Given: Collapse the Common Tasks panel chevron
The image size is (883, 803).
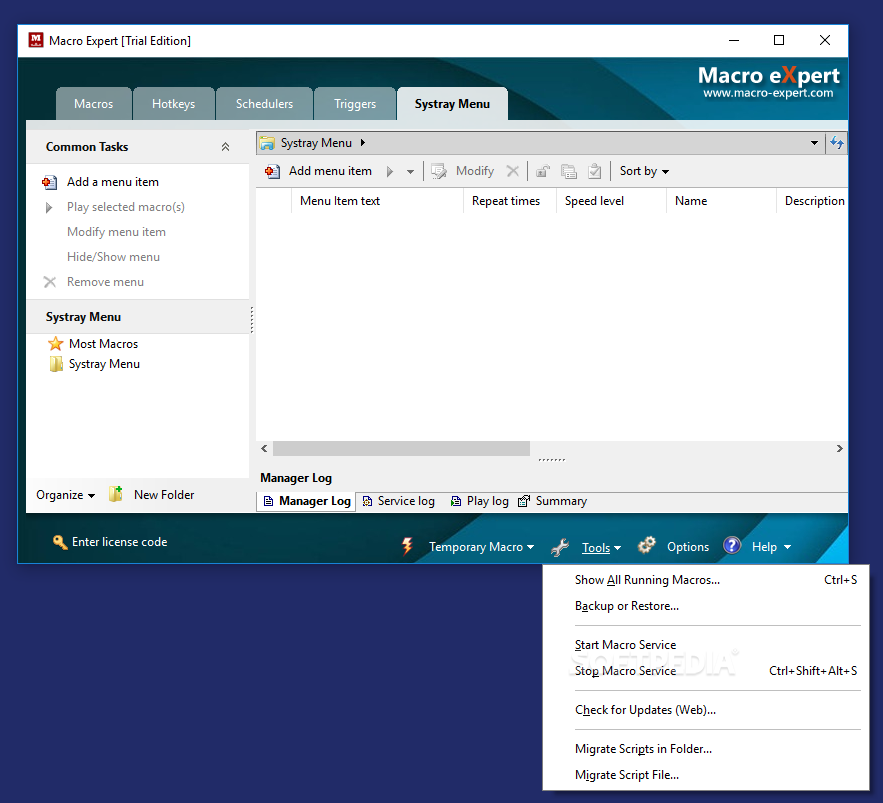Looking at the screenshot, I should 225,147.
